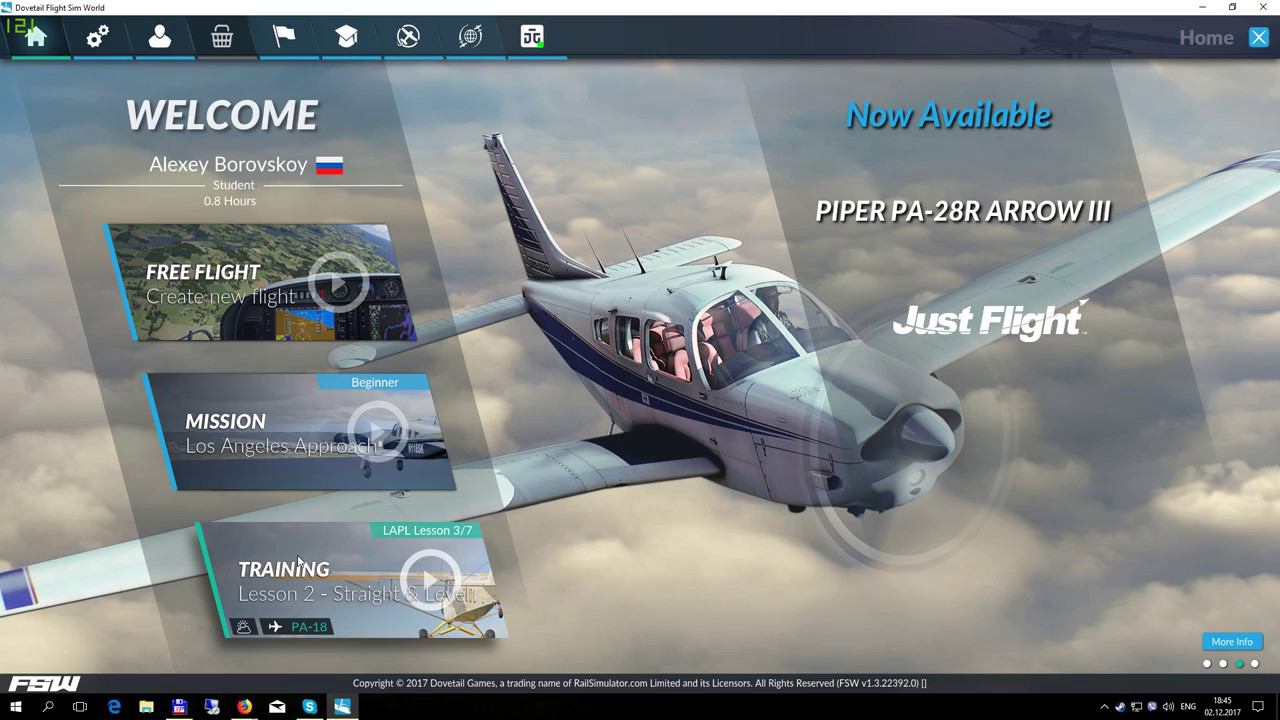Open Multiplayer with the globe and planes icon
The image size is (1280, 720).
(x=470, y=37)
